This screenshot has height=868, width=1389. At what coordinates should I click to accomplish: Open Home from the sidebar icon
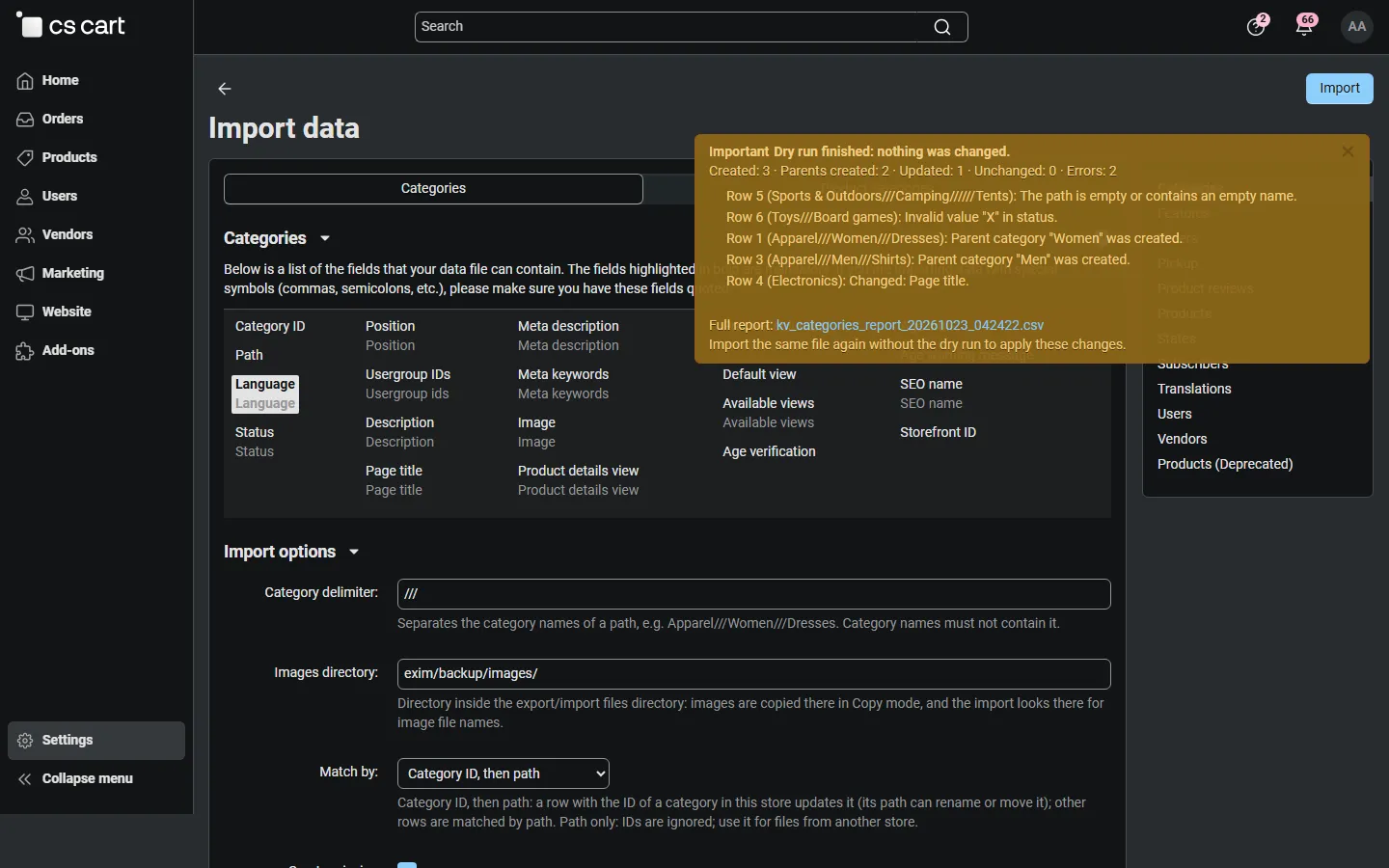point(25,81)
